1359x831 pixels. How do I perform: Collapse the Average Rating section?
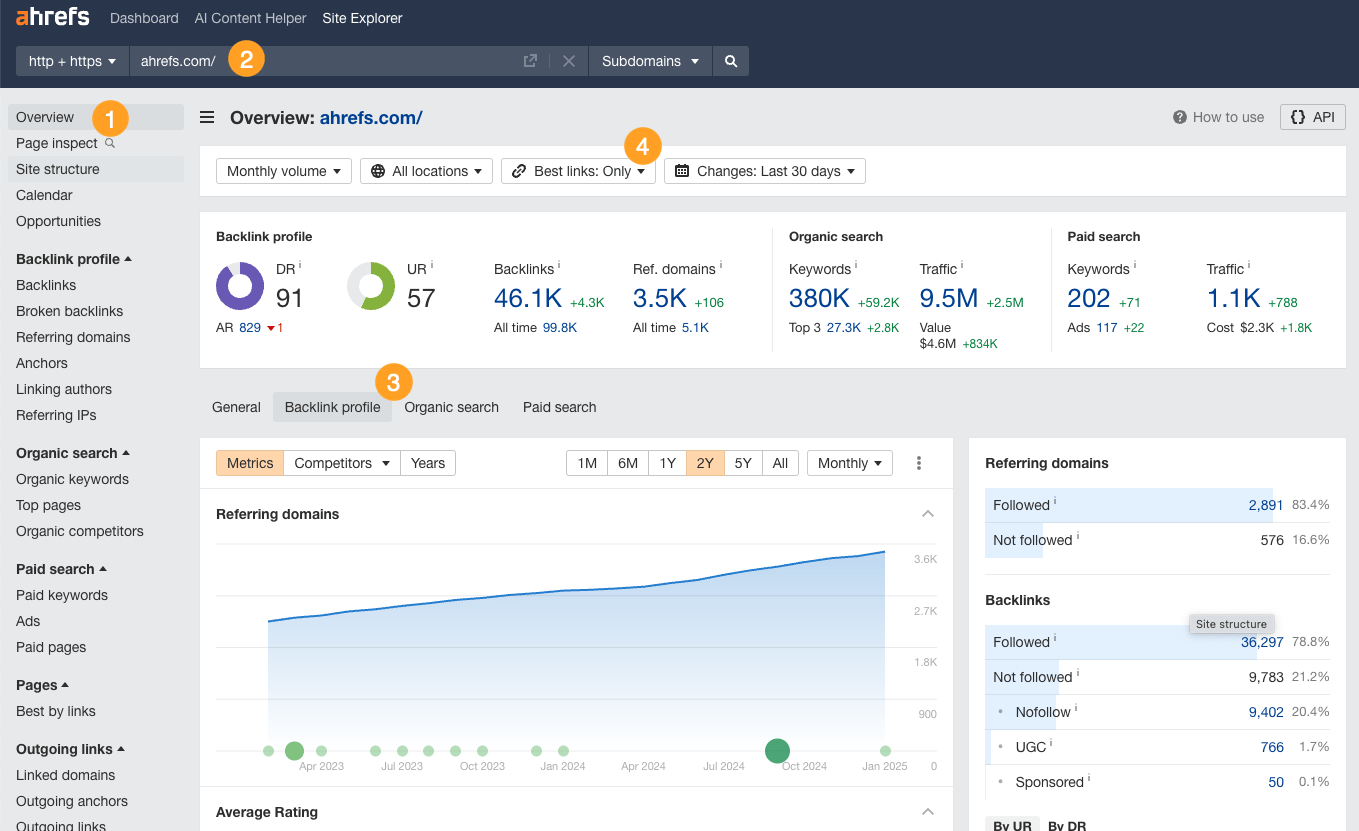(x=928, y=810)
